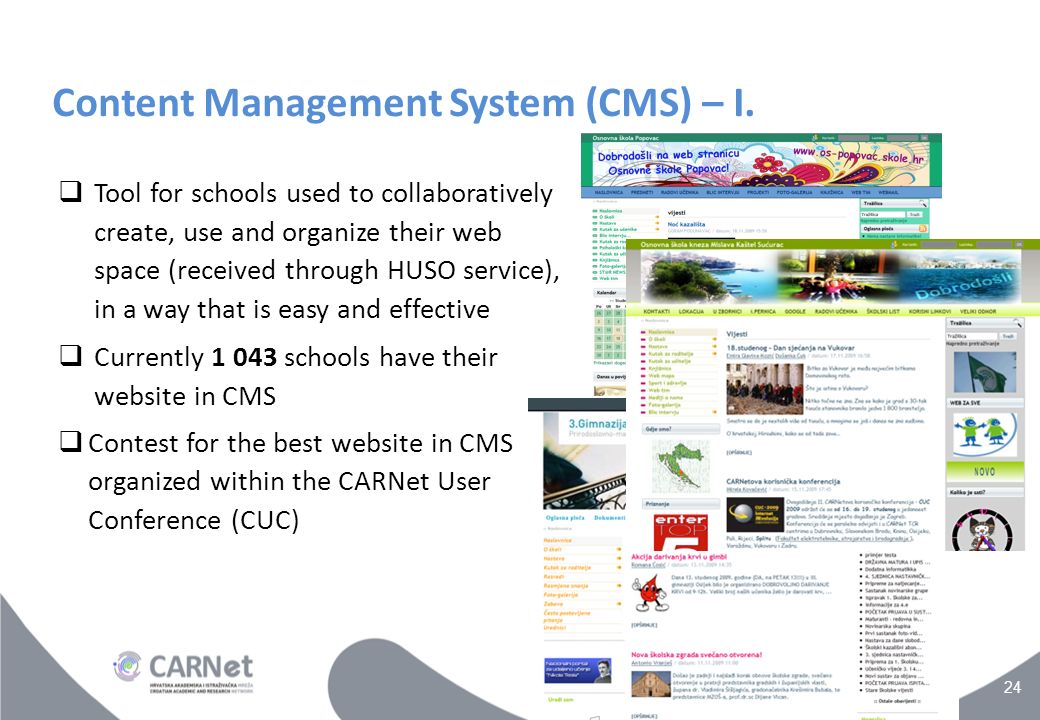Open Akcija darivanja krvi u gimbi article
1040x720 pixels.
(x=679, y=557)
